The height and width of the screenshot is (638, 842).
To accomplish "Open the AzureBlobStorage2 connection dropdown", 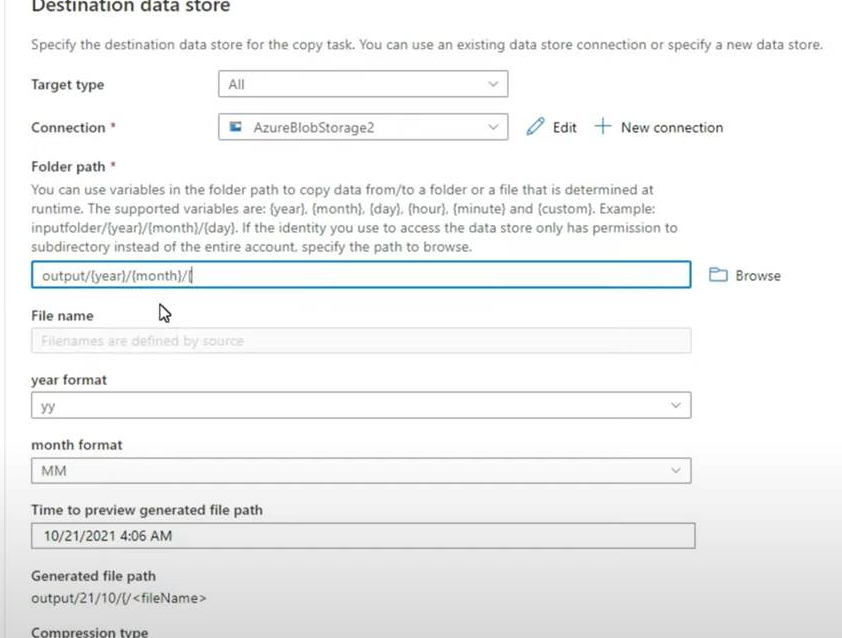I will (x=362, y=127).
